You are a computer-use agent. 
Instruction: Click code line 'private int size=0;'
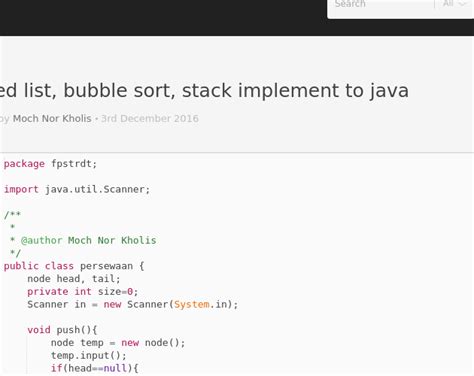tap(83, 292)
